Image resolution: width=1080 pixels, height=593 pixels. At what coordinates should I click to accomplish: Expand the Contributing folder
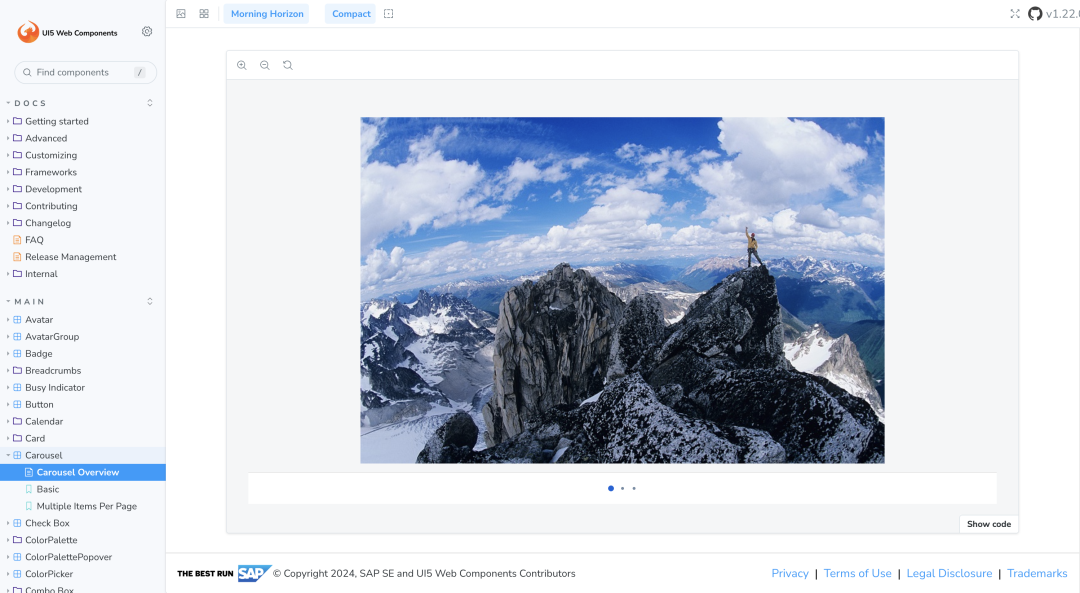(51, 206)
